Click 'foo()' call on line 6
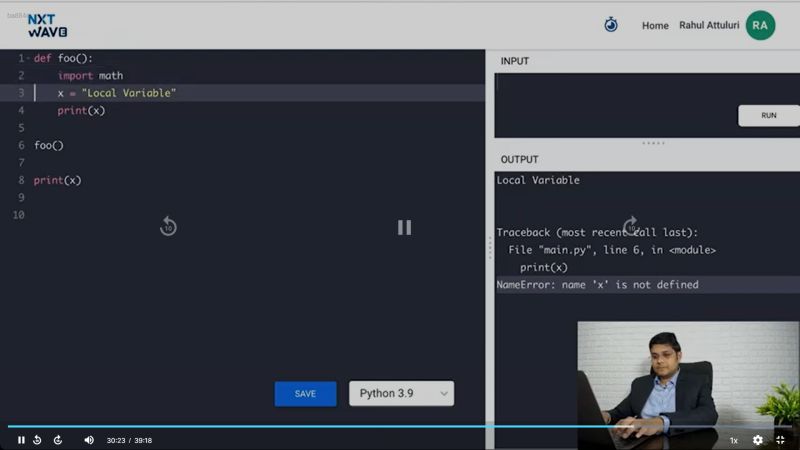The width and height of the screenshot is (800, 450). (49, 145)
